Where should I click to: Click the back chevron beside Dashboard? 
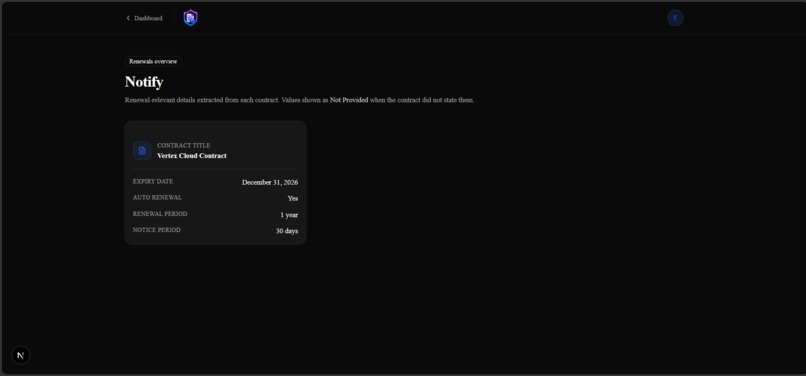[128, 18]
